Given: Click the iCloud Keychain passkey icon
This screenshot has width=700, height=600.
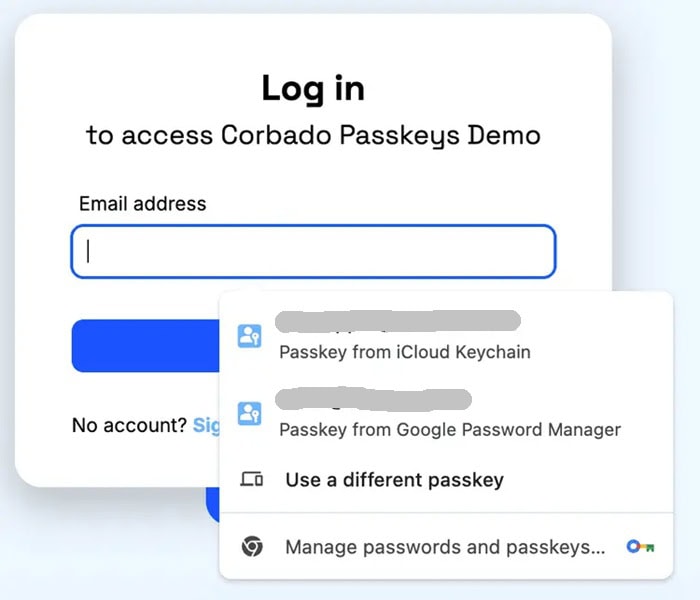Looking at the screenshot, I should click(249, 336).
